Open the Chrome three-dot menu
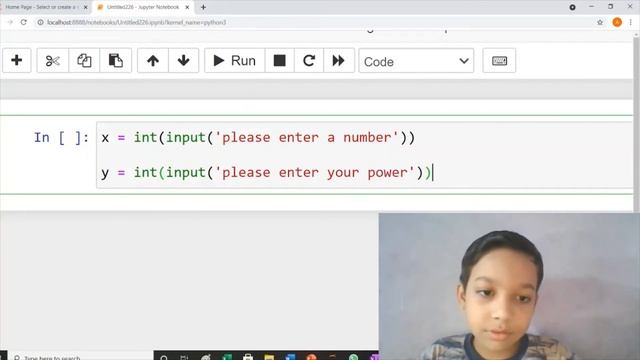The image size is (640, 360). 631,22
